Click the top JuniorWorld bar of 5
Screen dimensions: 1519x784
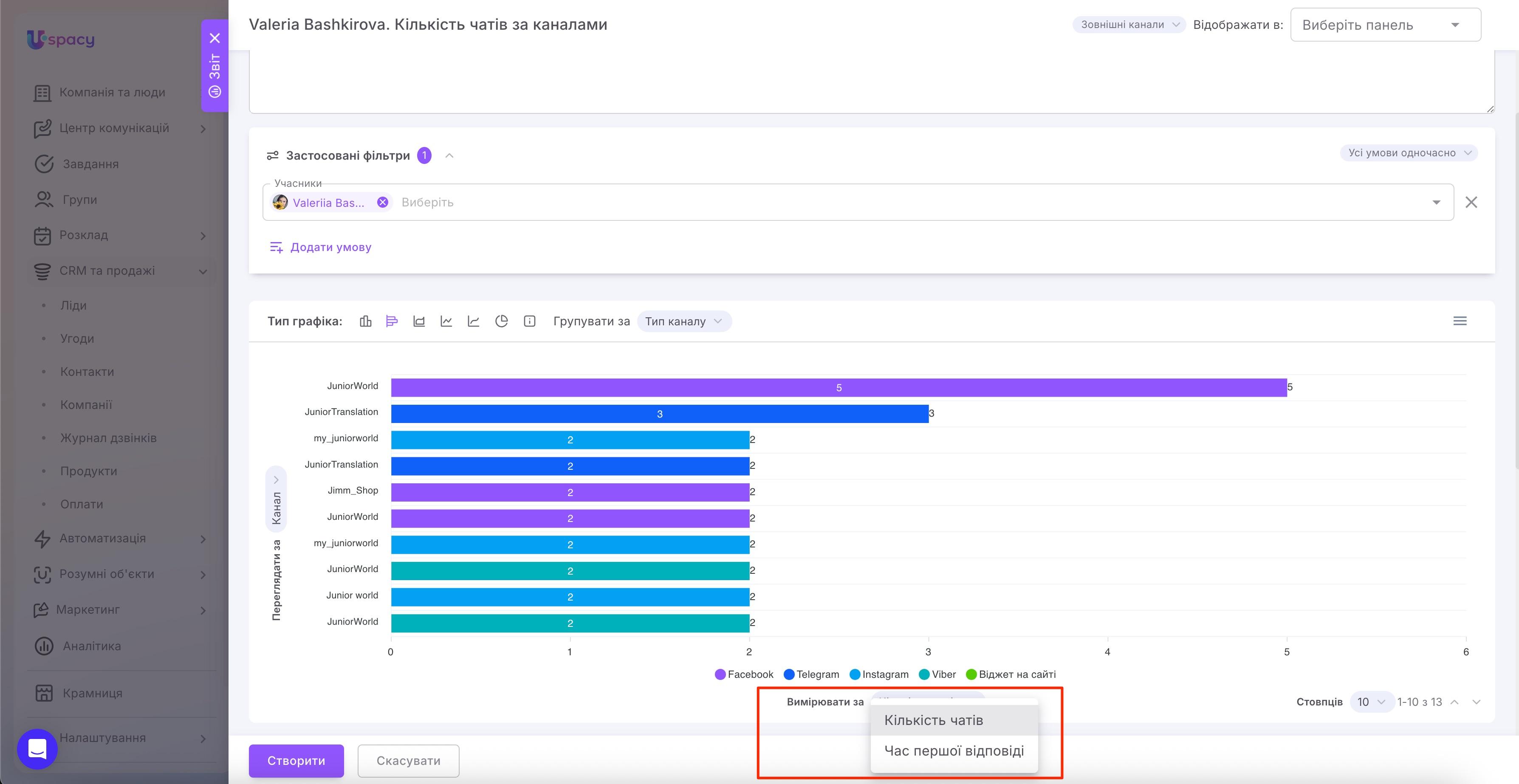(x=839, y=387)
